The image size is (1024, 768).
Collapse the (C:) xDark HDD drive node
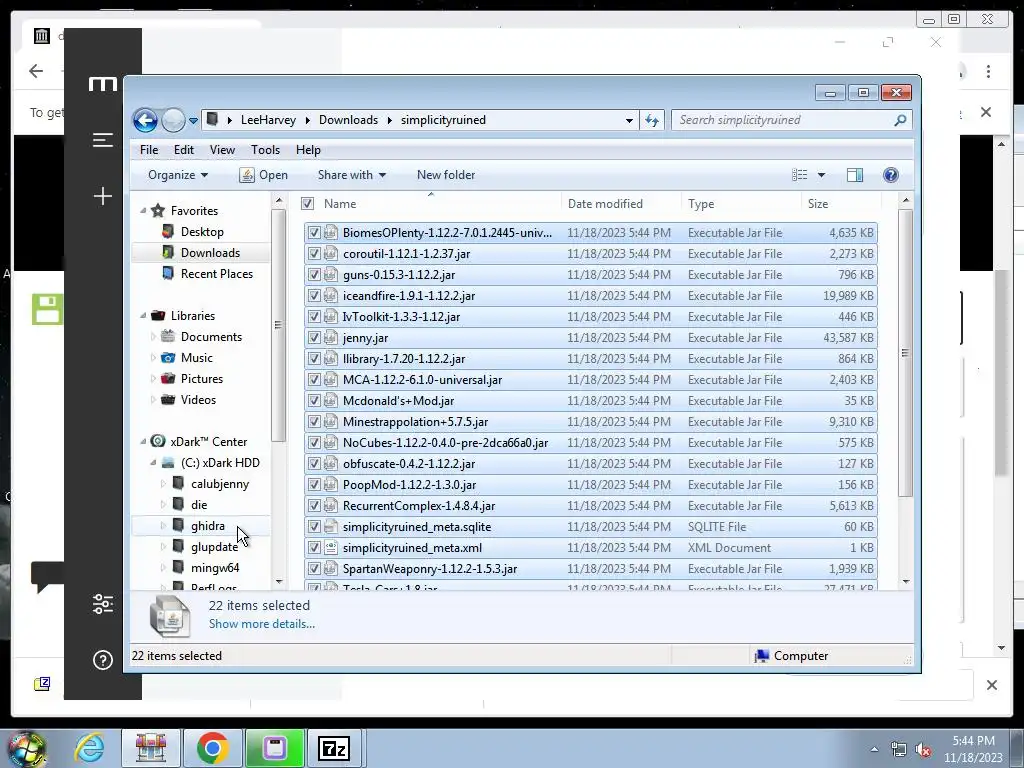[153, 463]
